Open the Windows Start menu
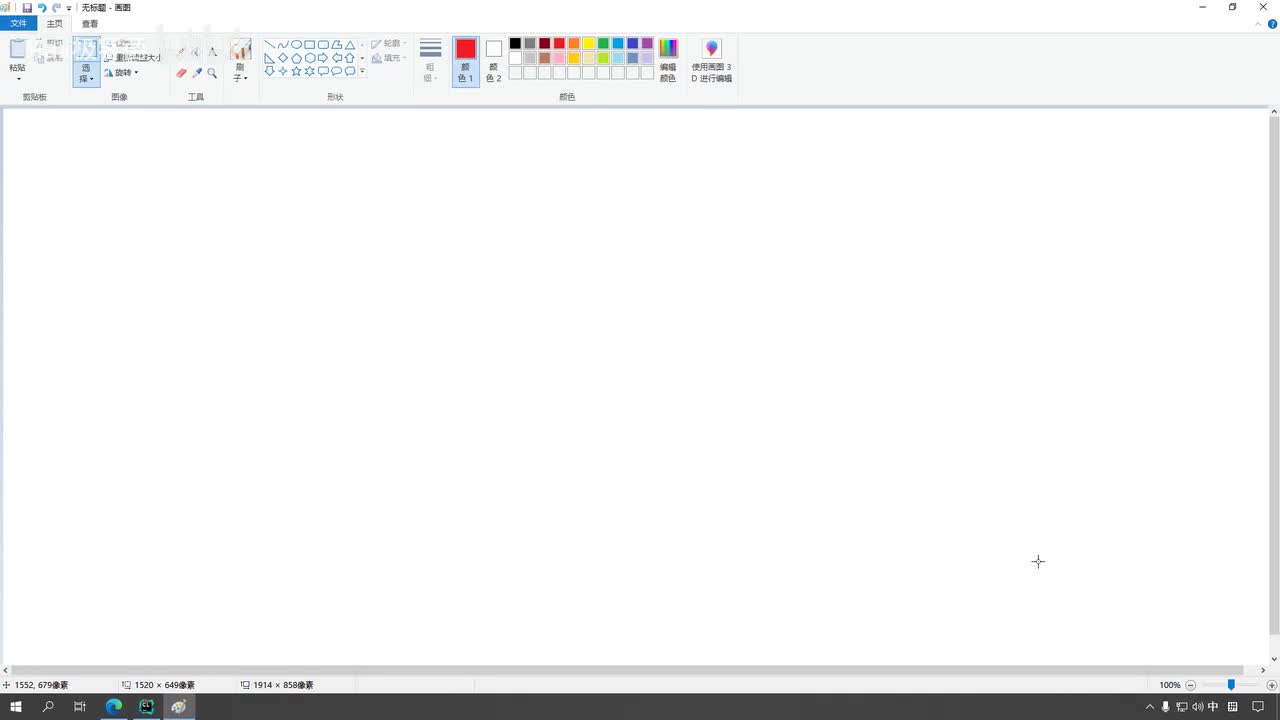The width and height of the screenshot is (1280, 720). [x=16, y=707]
